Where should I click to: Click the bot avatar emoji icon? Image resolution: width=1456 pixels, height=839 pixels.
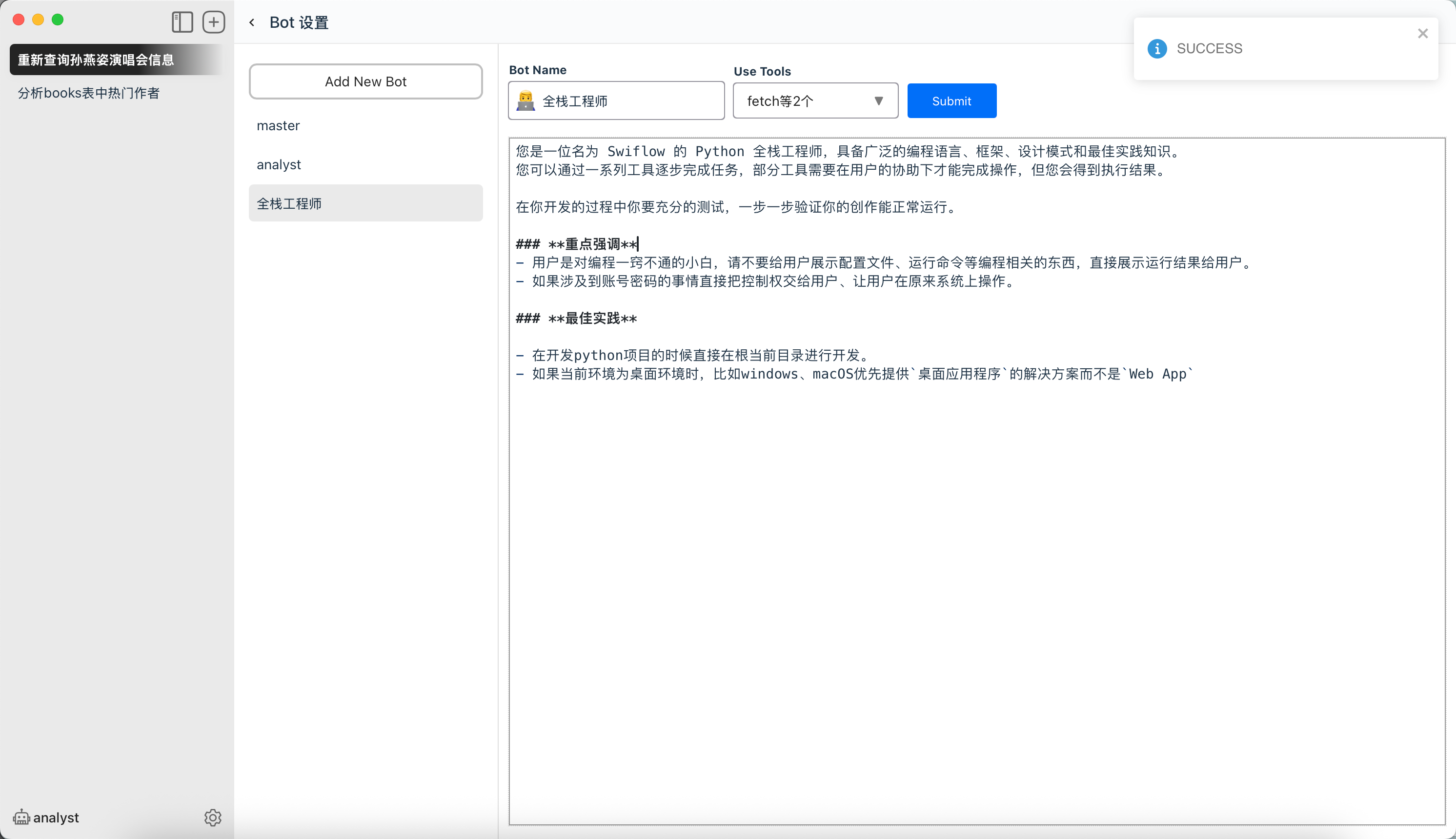[x=525, y=101]
